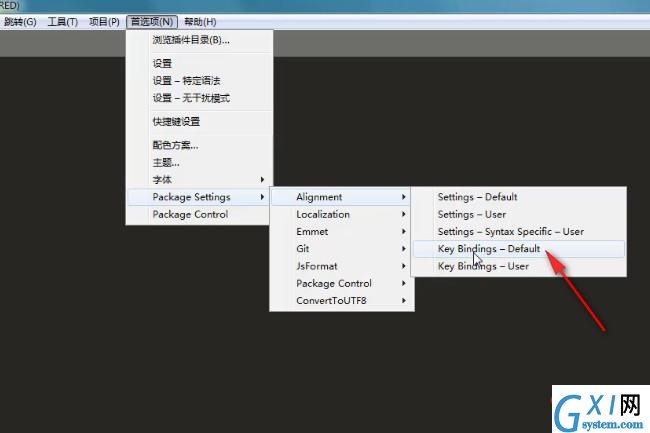Expand the Emmet package submenu
The image size is (650, 433).
pyautogui.click(x=341, y=232)
